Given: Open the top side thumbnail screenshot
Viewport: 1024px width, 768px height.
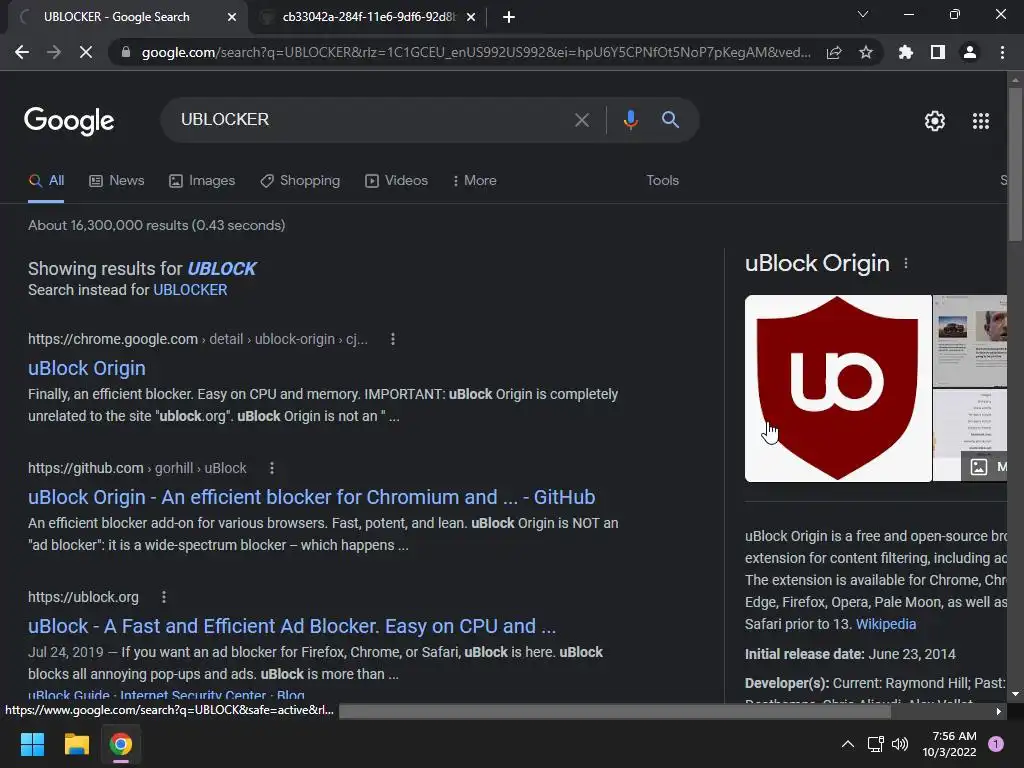Looking at the screenshot, I should pyautogui.click(x=970, y=341).
